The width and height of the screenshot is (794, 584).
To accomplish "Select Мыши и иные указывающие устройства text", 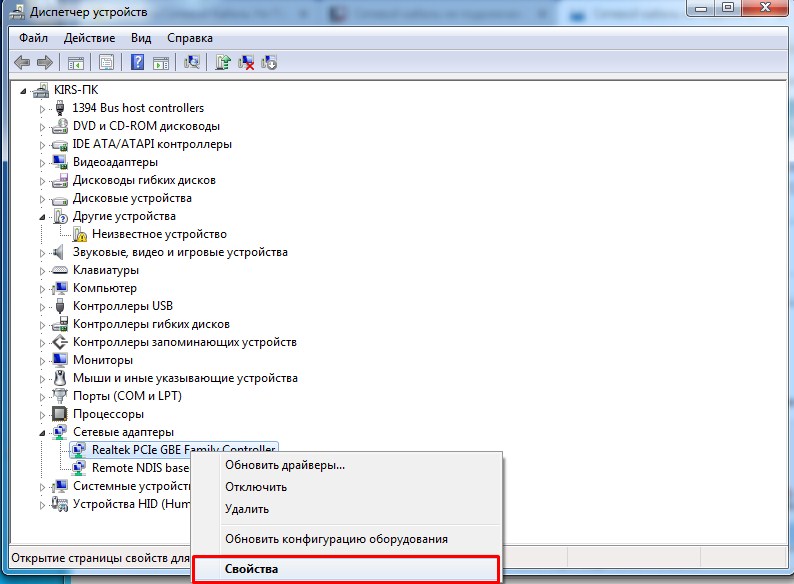I will click(185, 378).
